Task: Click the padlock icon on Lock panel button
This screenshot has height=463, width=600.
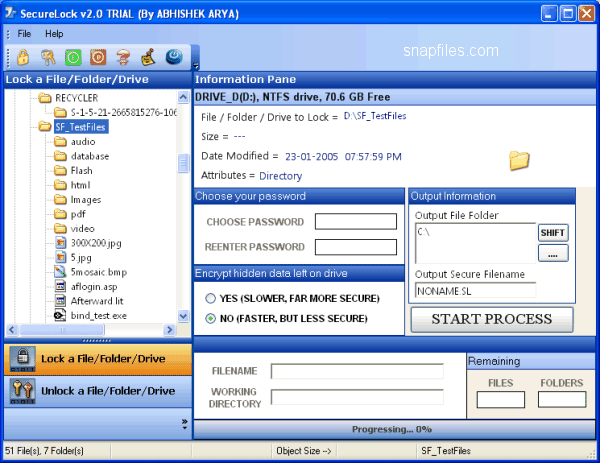Action: click(23, 359)
